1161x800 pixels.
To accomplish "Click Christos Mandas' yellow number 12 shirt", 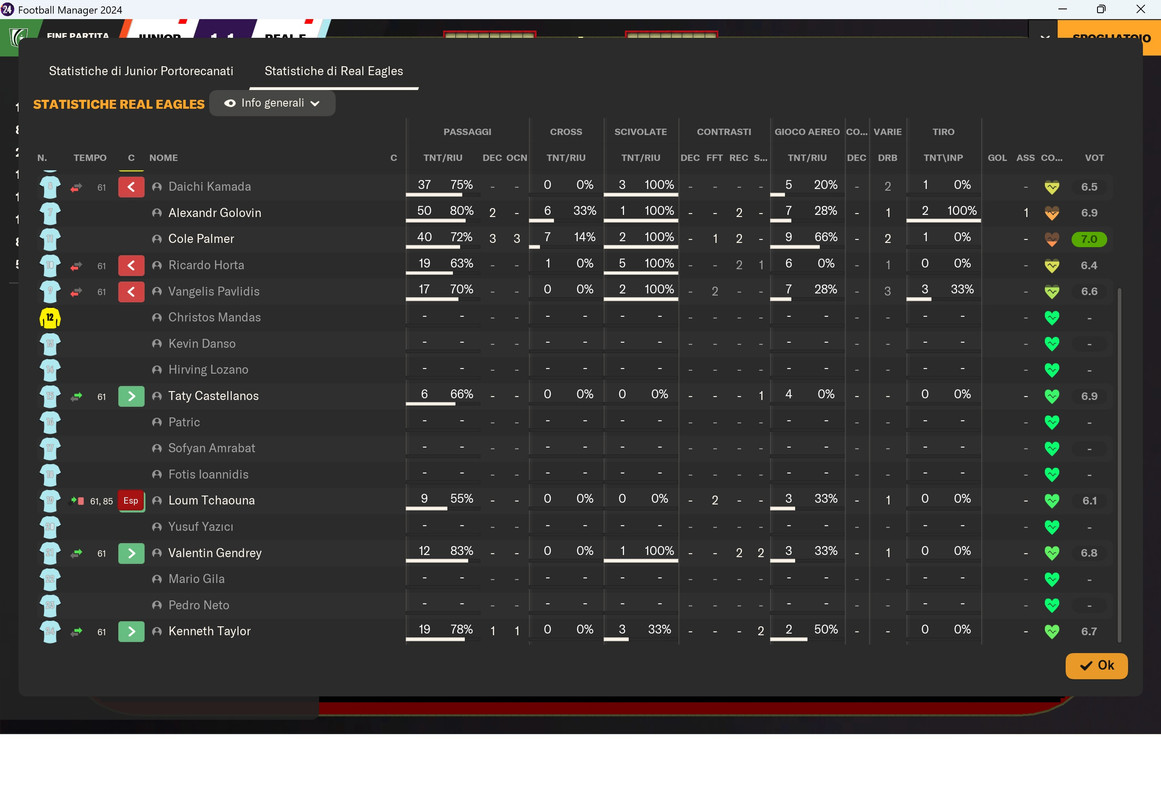I will [50, 318].
